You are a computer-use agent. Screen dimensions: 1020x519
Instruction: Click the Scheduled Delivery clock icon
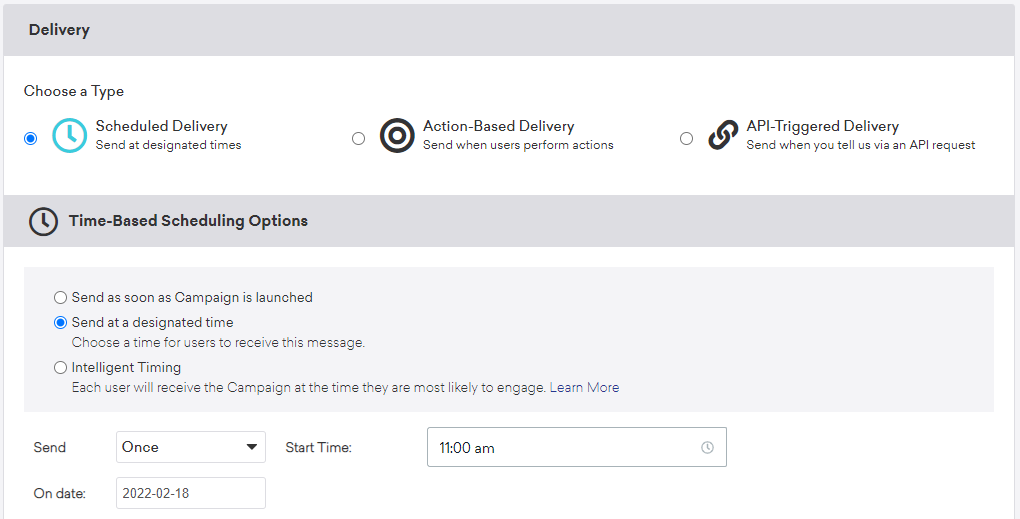pyautogui.click(x=69, y=136)
